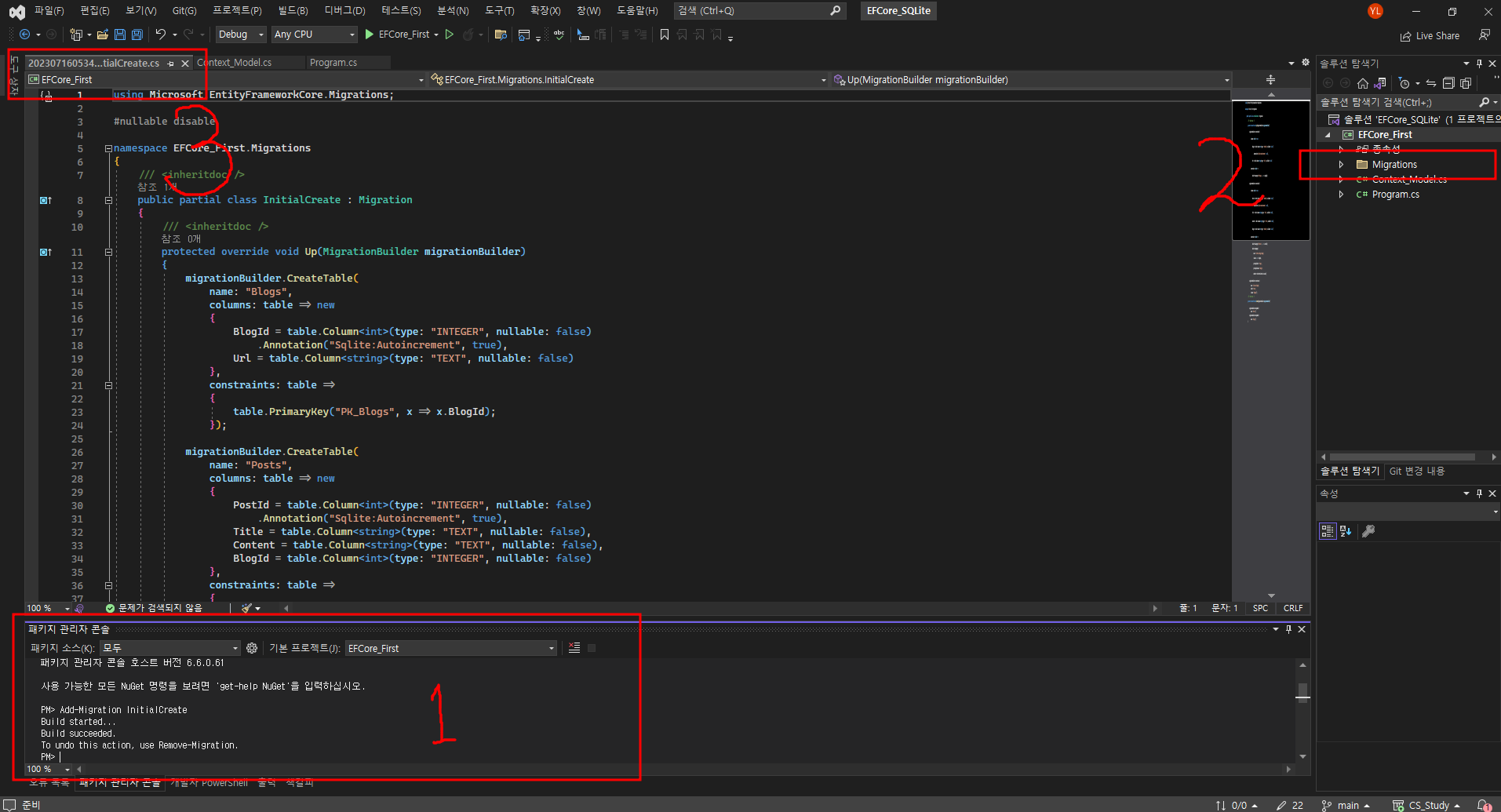
Task: Toggle auto-hide pin on Solution Explorer
Action: (x=1479, y=64)
